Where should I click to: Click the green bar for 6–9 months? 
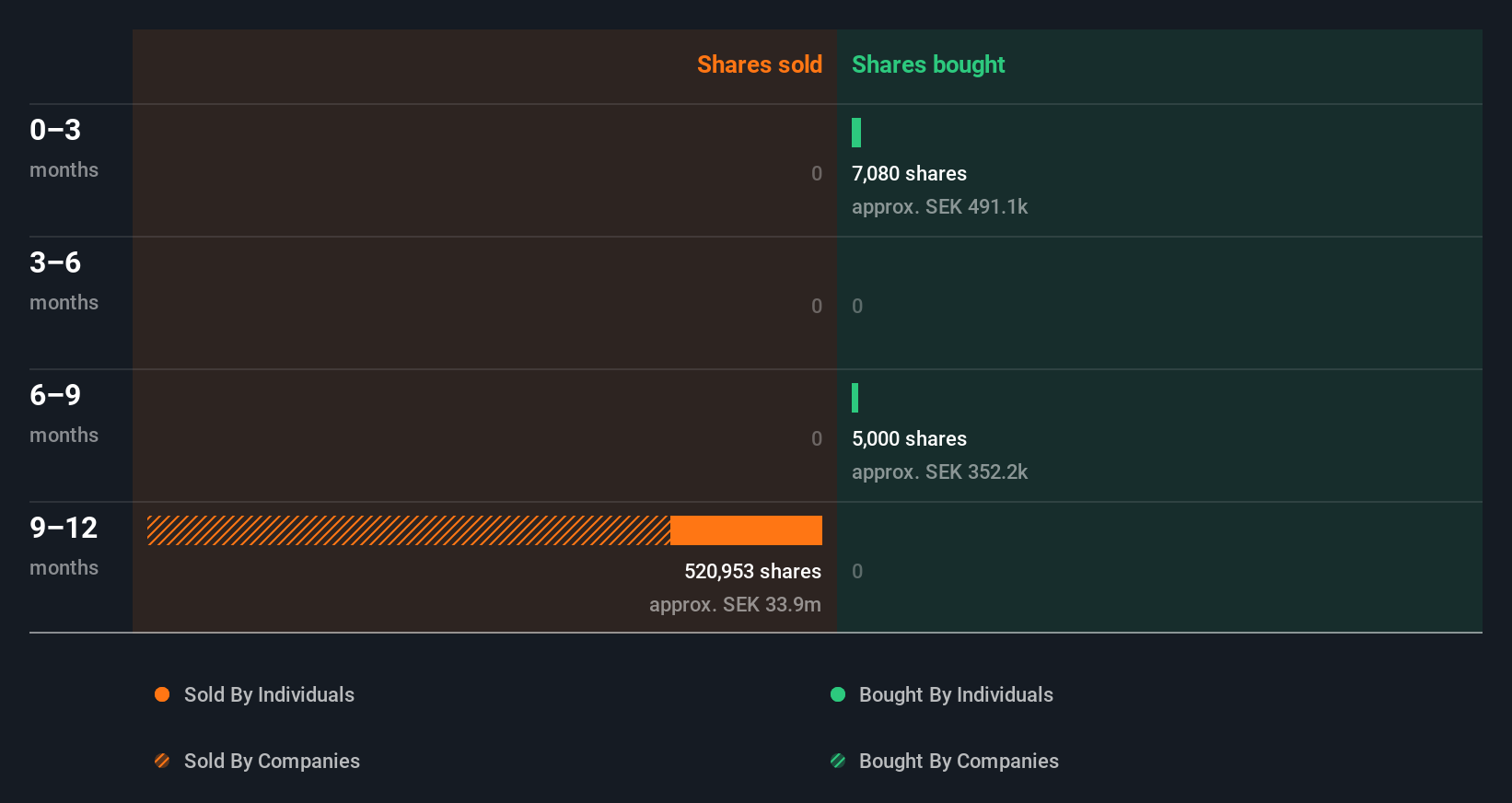tap(855, 398)
